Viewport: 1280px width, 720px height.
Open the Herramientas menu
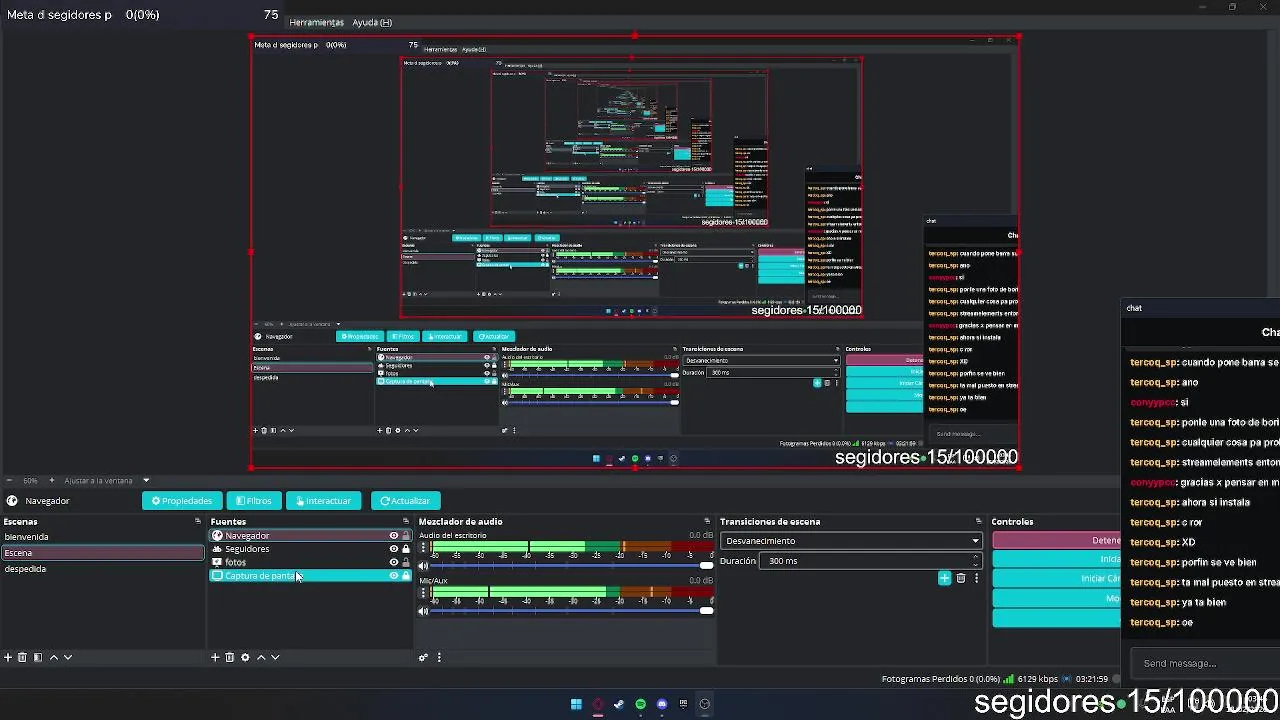point(316,22)
